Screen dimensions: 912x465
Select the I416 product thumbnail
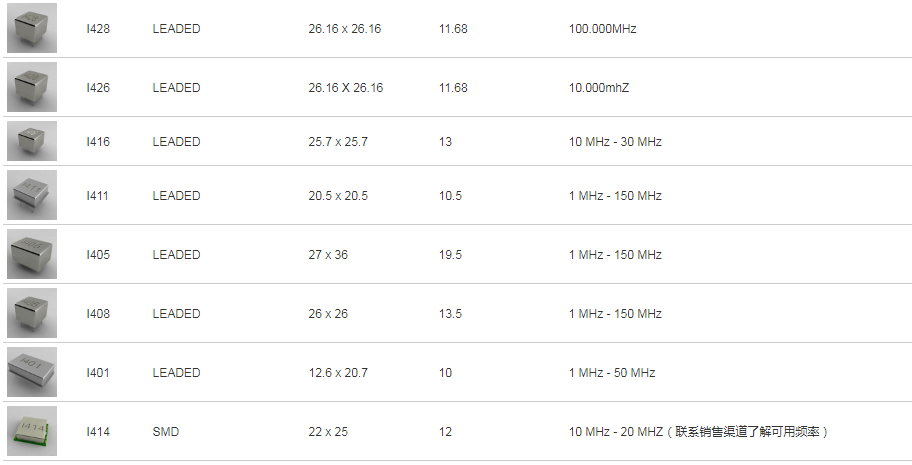coord(32,141)
